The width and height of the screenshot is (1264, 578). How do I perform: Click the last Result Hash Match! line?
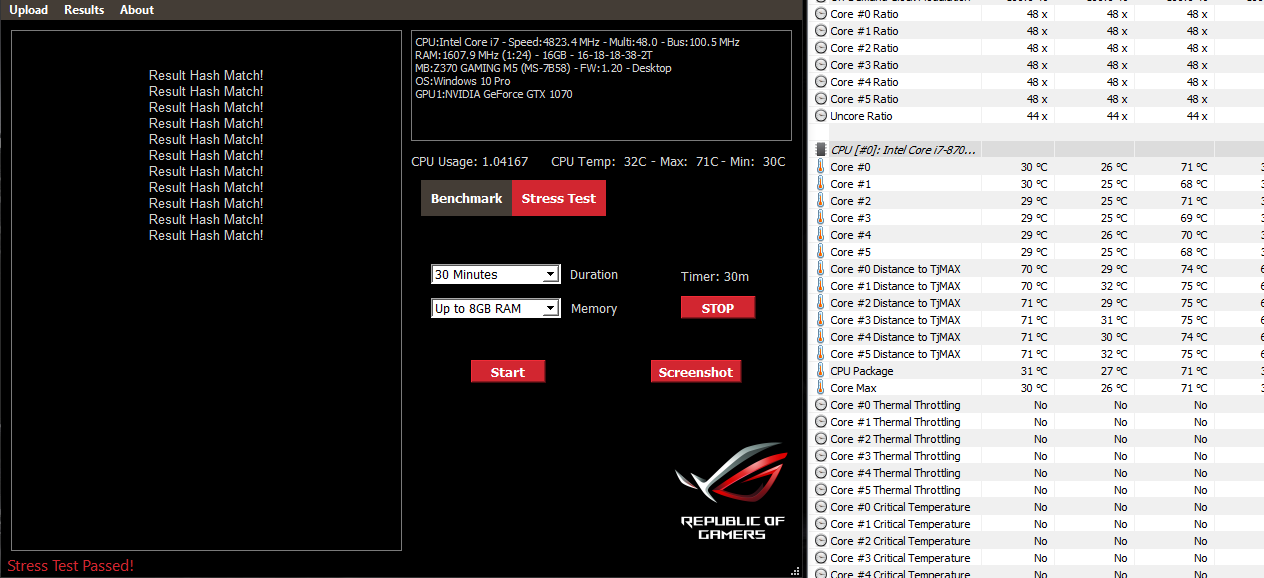206,235
